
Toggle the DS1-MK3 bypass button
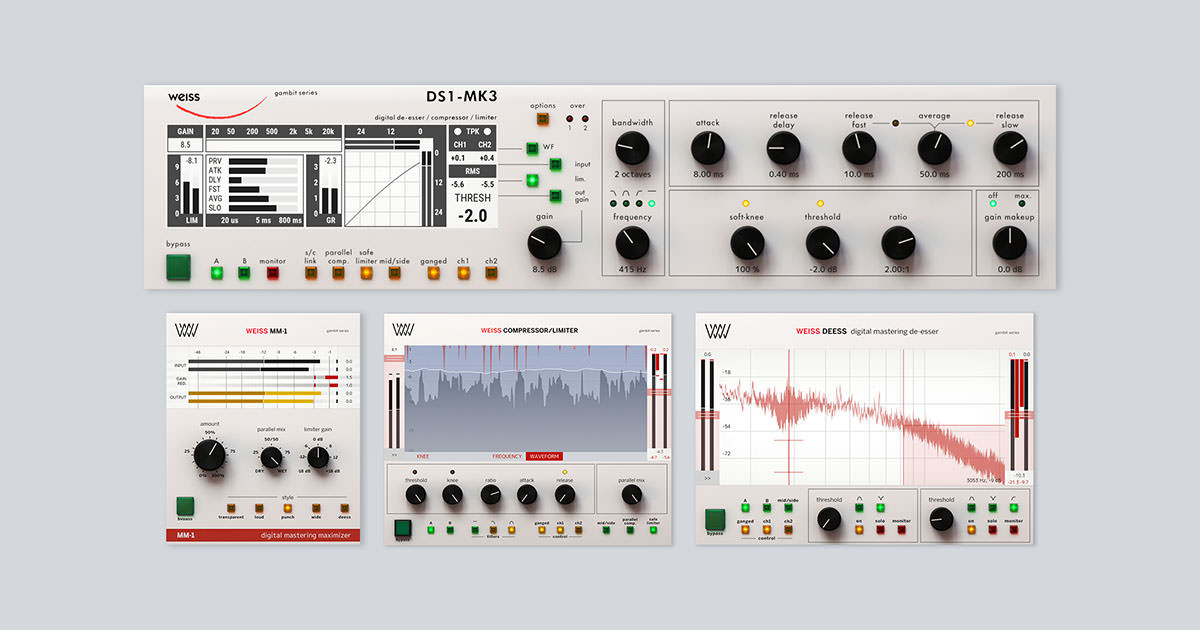coord(178,267)
